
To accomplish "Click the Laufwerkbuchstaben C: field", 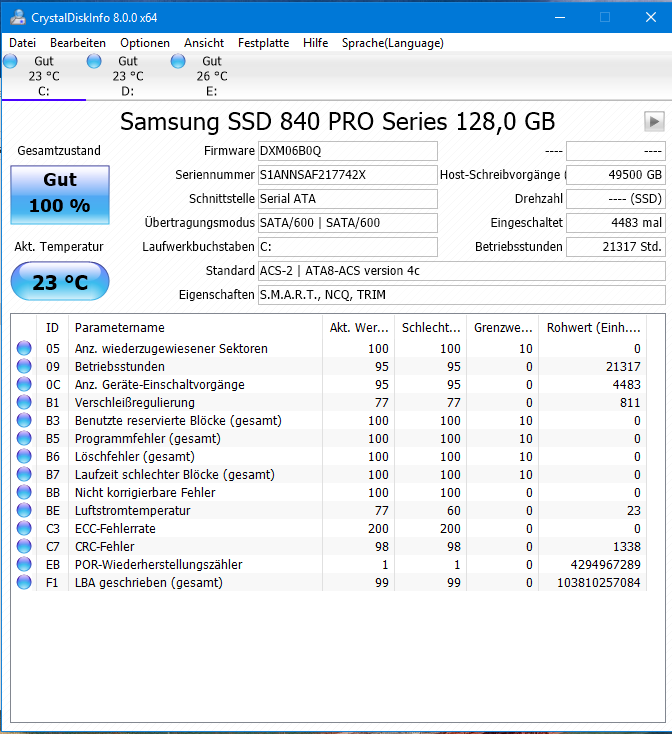I will click(x=348, y=247).
